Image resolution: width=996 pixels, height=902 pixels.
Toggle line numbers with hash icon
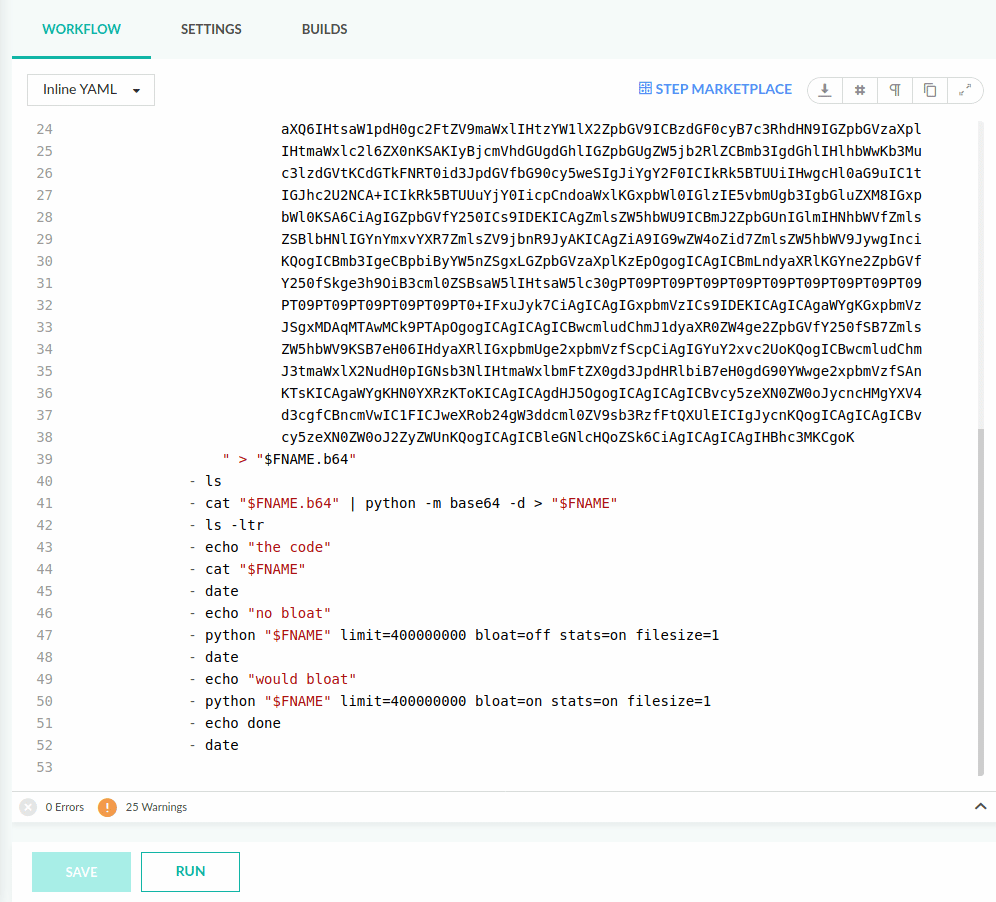coord(860,90)
